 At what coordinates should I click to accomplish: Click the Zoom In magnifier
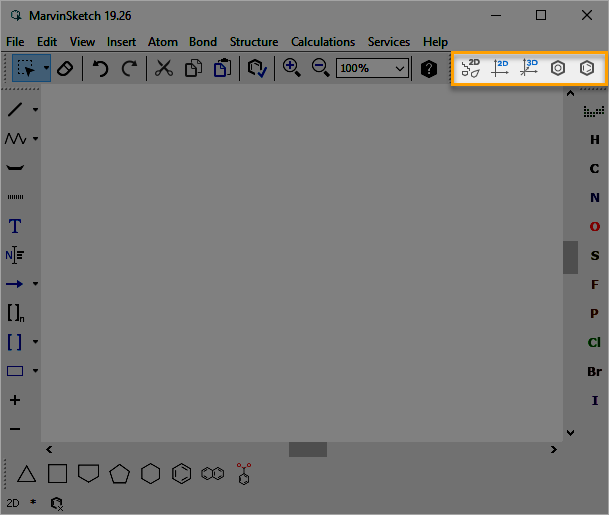(x=291, y=68)
